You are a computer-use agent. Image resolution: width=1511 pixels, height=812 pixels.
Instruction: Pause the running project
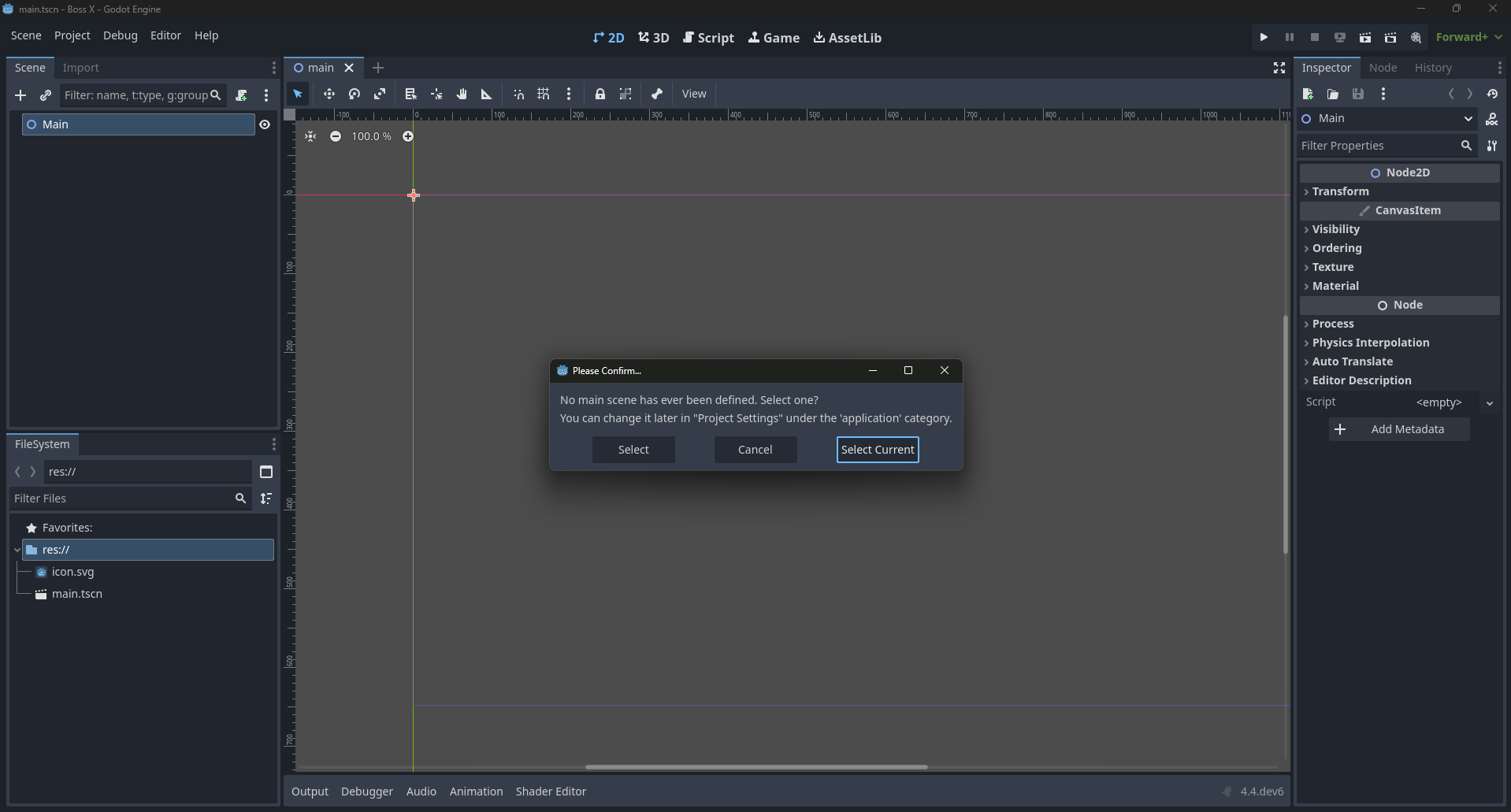[x=1289, y=37]
